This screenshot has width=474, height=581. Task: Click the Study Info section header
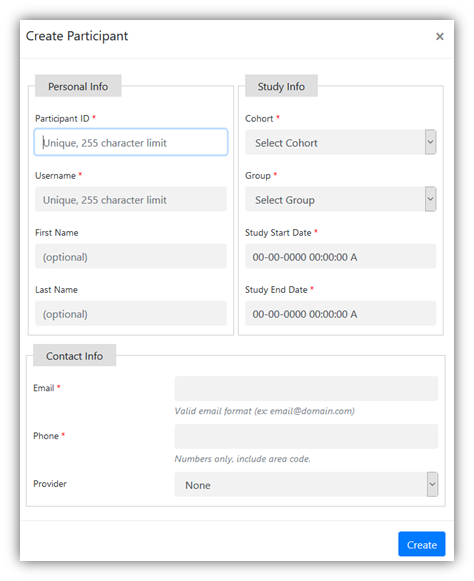pyautogui.click(x=281, y=86)
